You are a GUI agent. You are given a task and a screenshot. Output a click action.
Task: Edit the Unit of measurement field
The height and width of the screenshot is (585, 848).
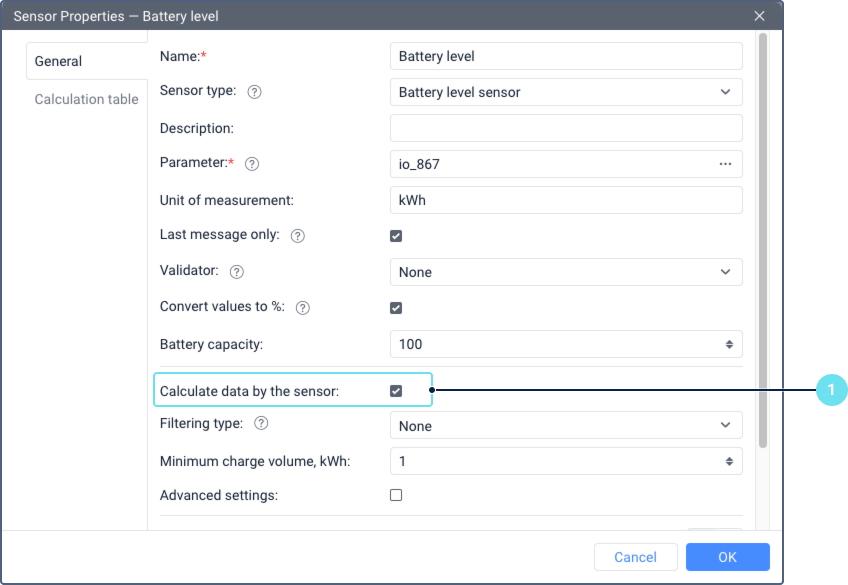point(566,200)
